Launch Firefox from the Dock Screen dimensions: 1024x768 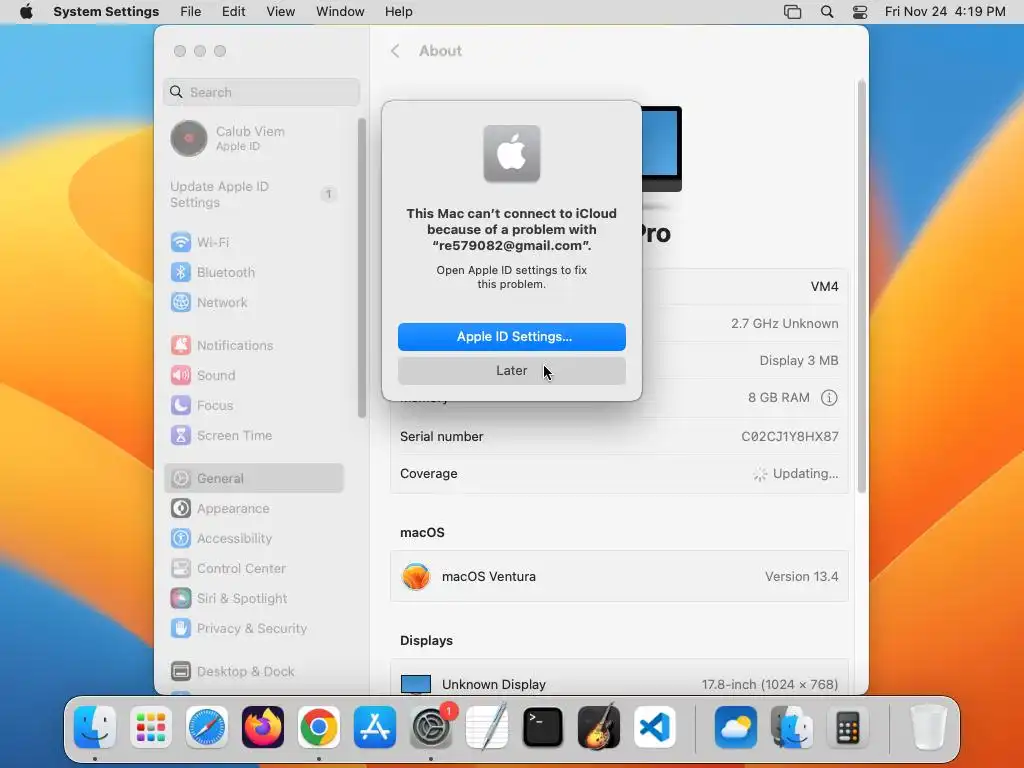[263, 728]
